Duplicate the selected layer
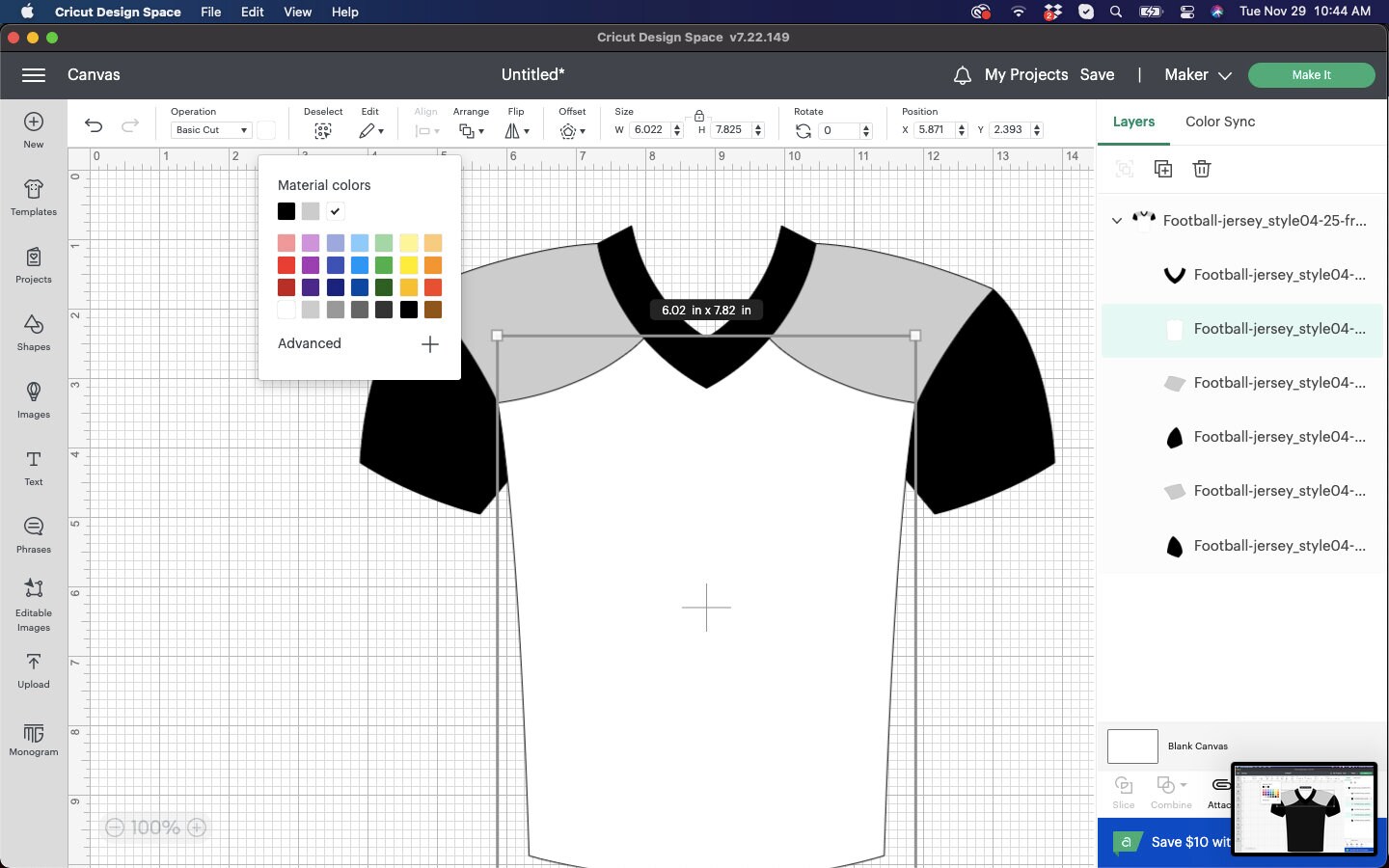 (1163, 169)
